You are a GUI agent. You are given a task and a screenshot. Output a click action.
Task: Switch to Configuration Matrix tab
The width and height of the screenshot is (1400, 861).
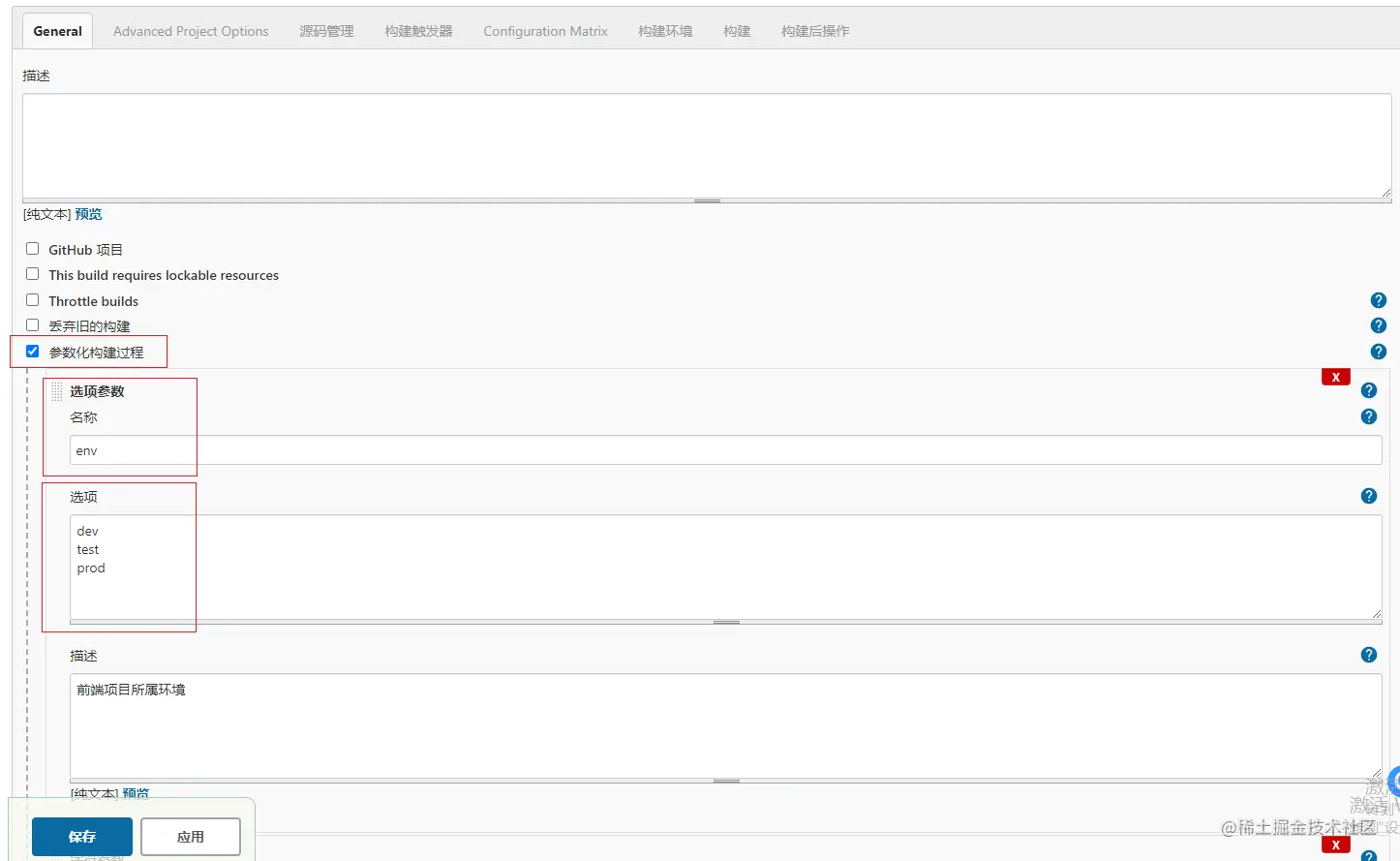pos(545,31)
